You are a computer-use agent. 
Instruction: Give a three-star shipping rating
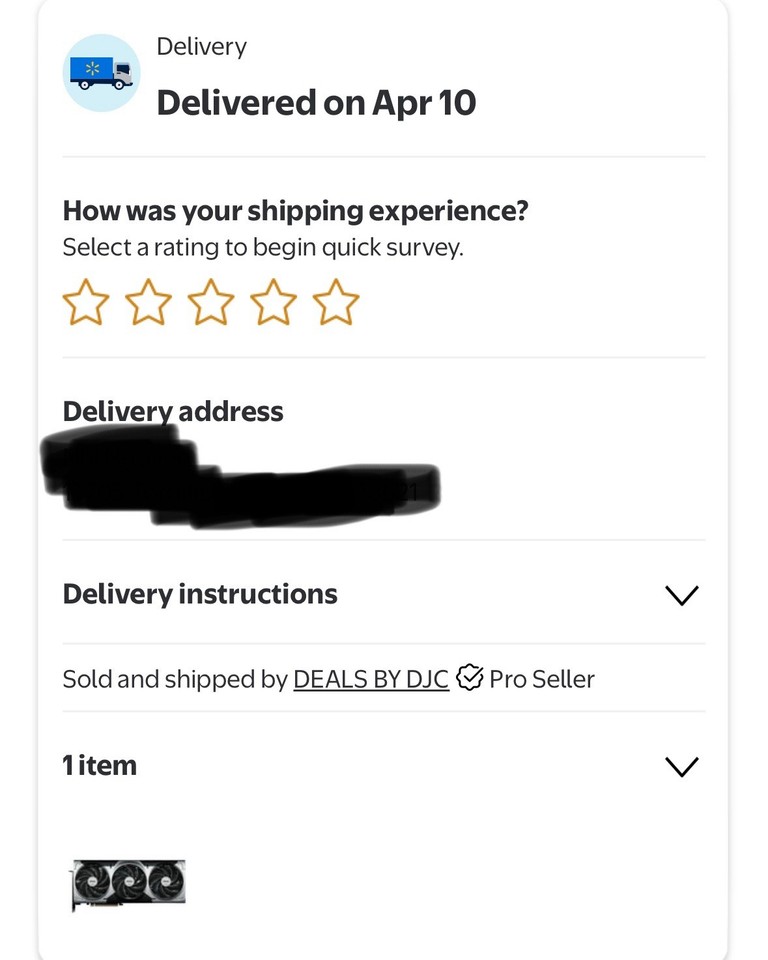click(x=211, y=303)
